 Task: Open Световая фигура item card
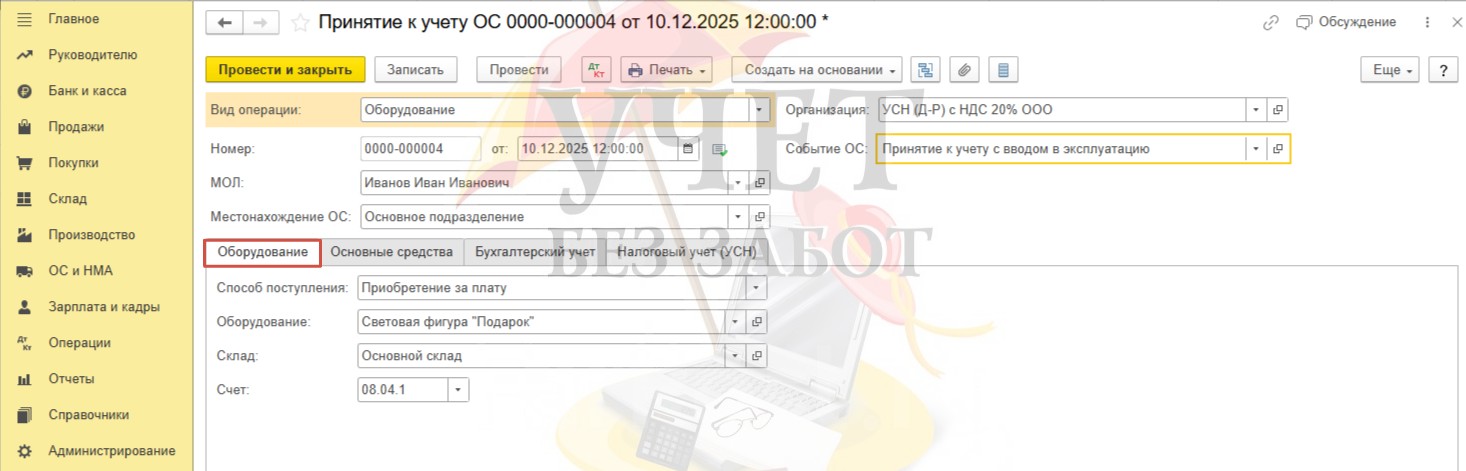coord(757,322)
